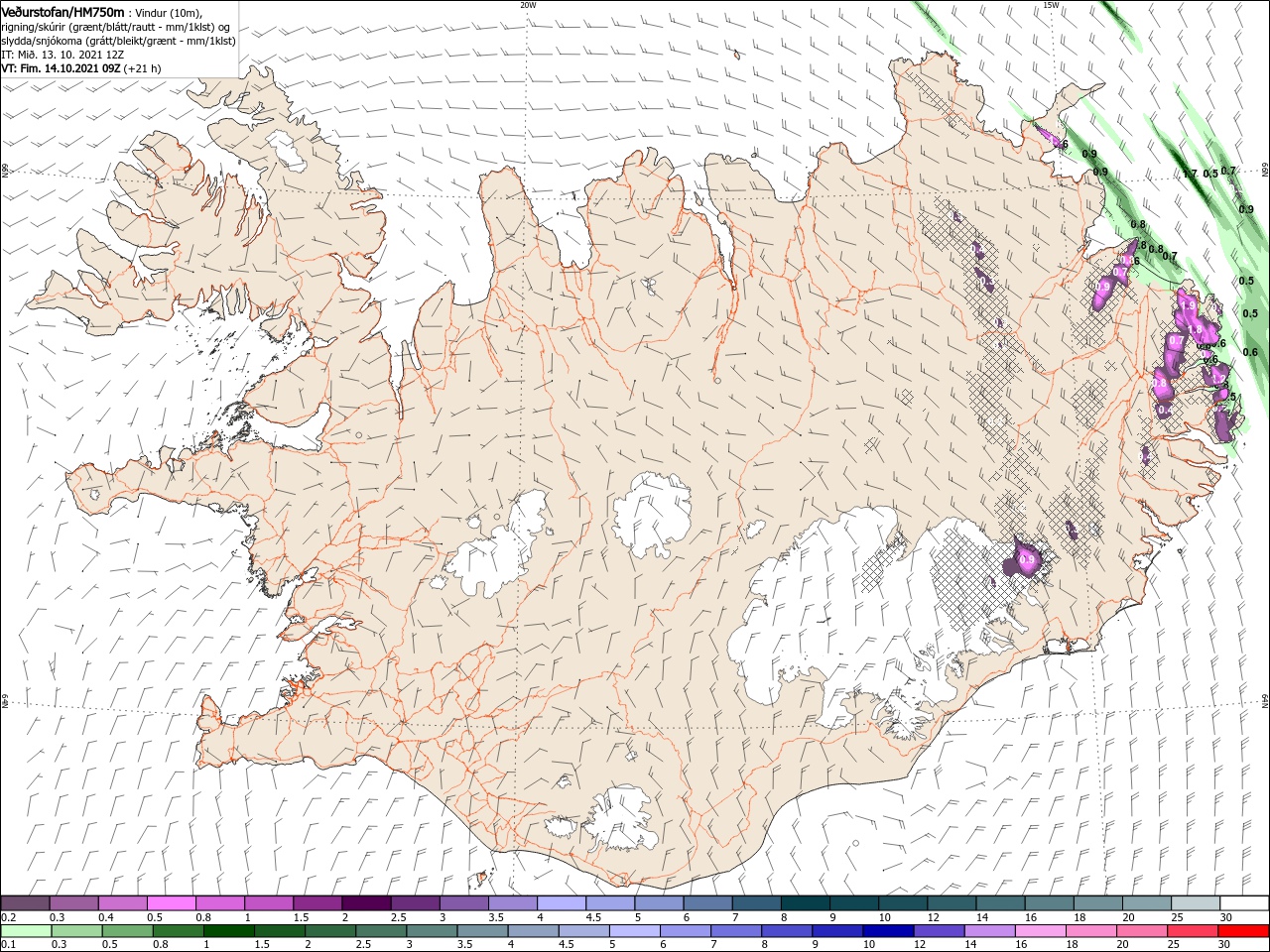
Task: Click the palest green swatch at lower legend 0.1
Action: pos(26,931)
